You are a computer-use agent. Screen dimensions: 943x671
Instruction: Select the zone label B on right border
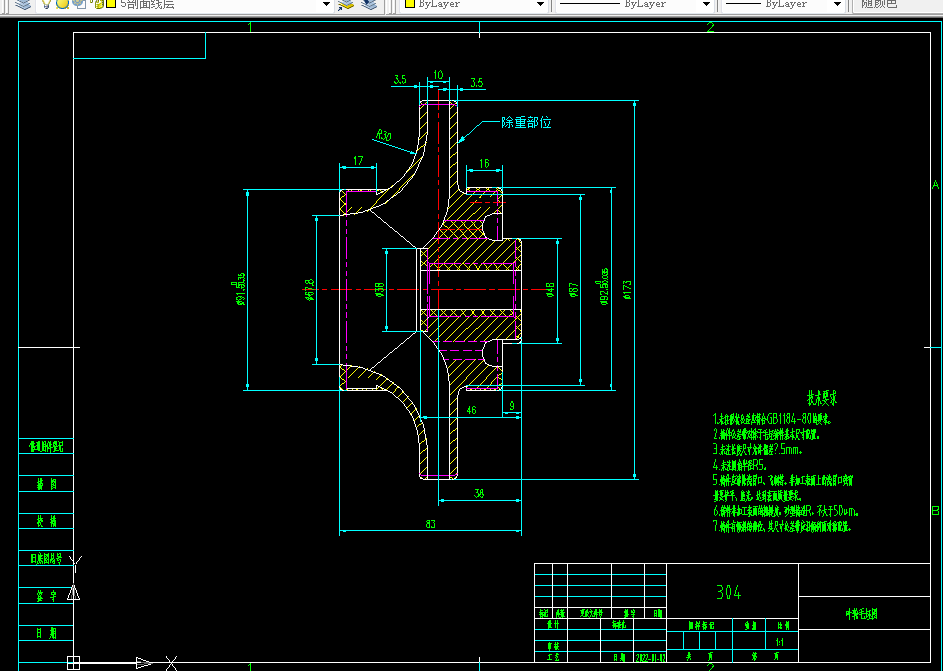click(x=935, y=510)
